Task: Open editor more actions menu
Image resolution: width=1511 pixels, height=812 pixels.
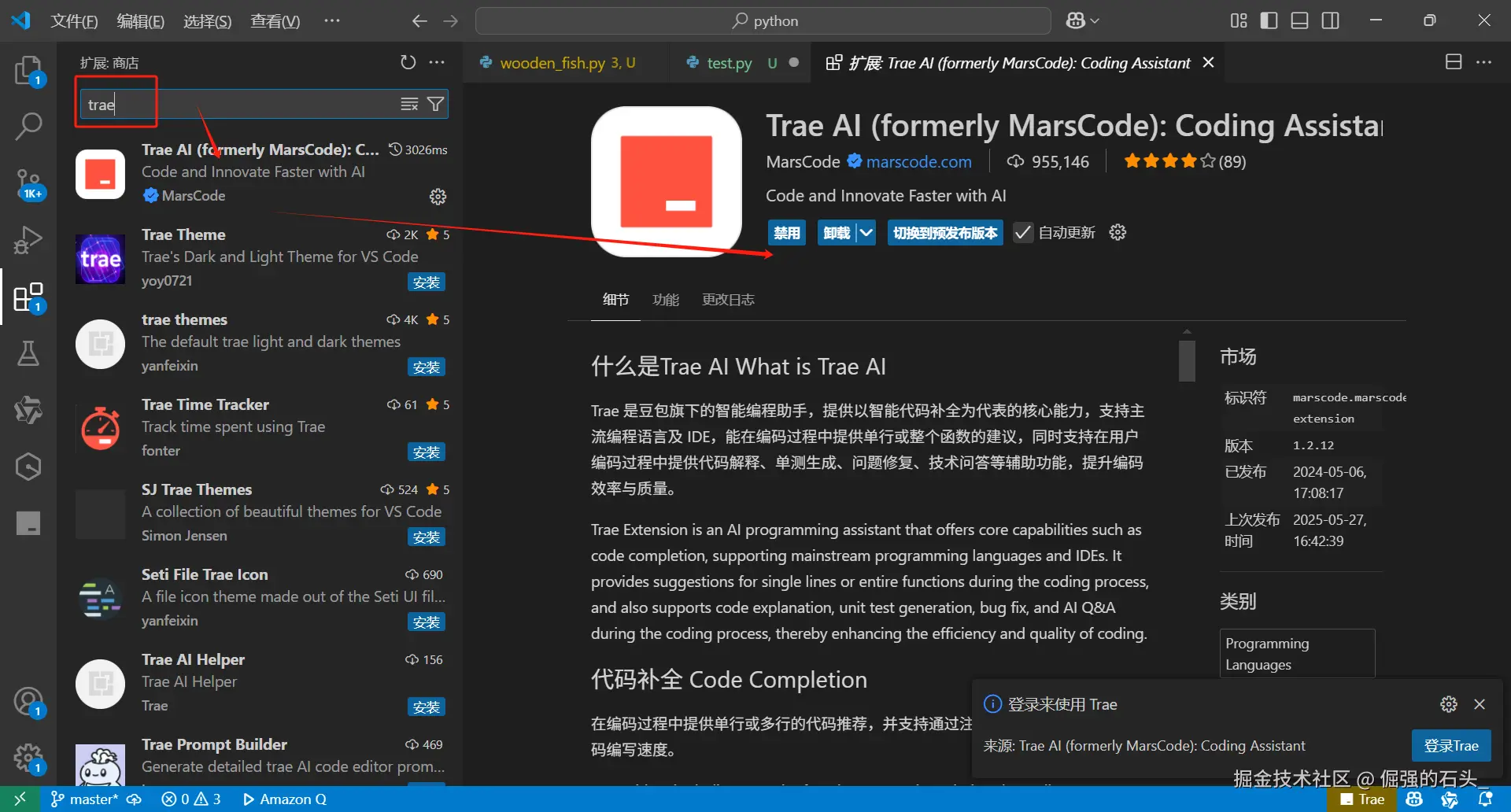Action: pyautogui.click(x=1483, y=62)
